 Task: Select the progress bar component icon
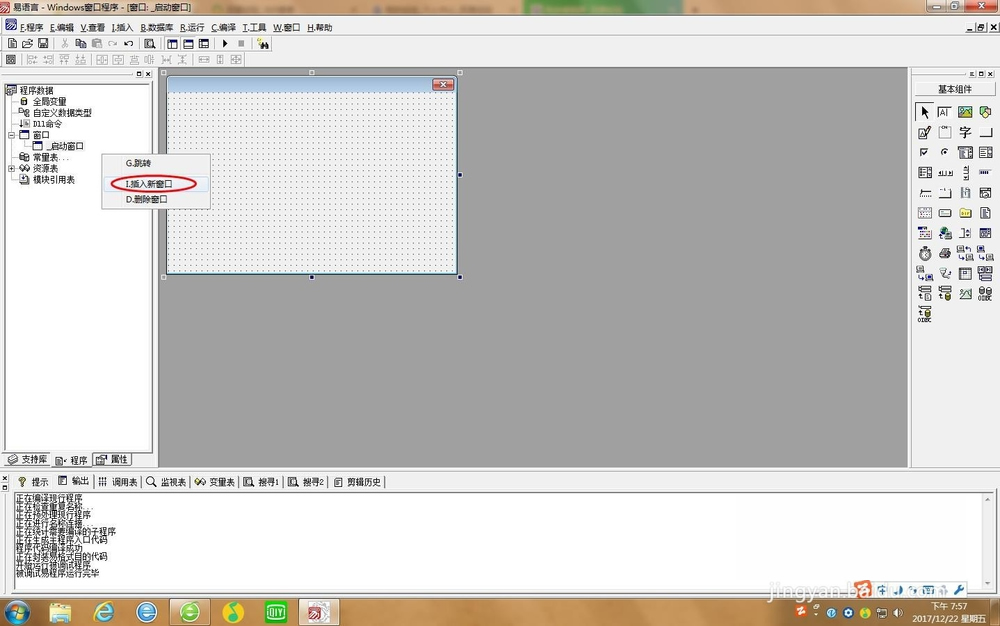pos(985,172)
